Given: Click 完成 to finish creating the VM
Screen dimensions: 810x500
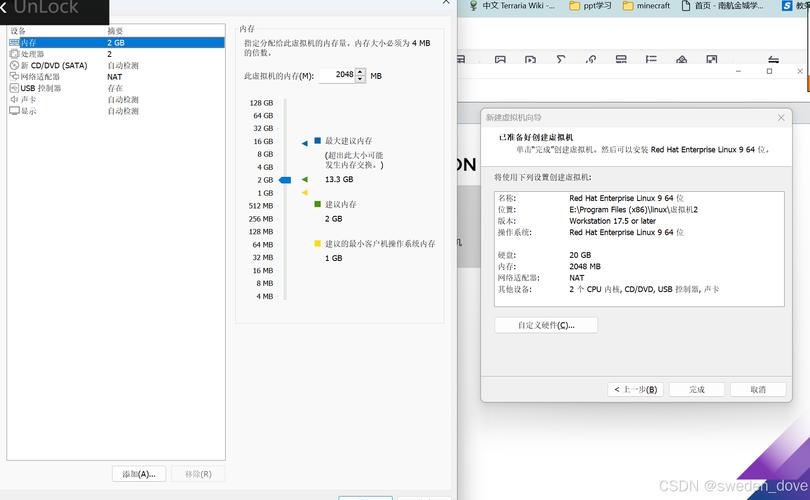Looking at the screenshot, I should [696, 389].
